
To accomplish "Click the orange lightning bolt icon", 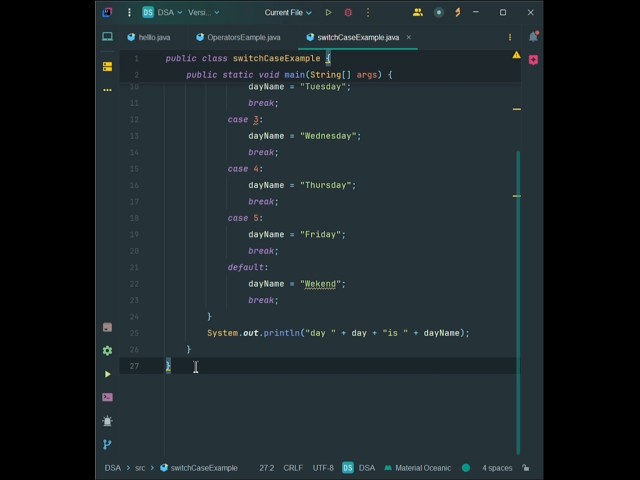I will 458,13.
